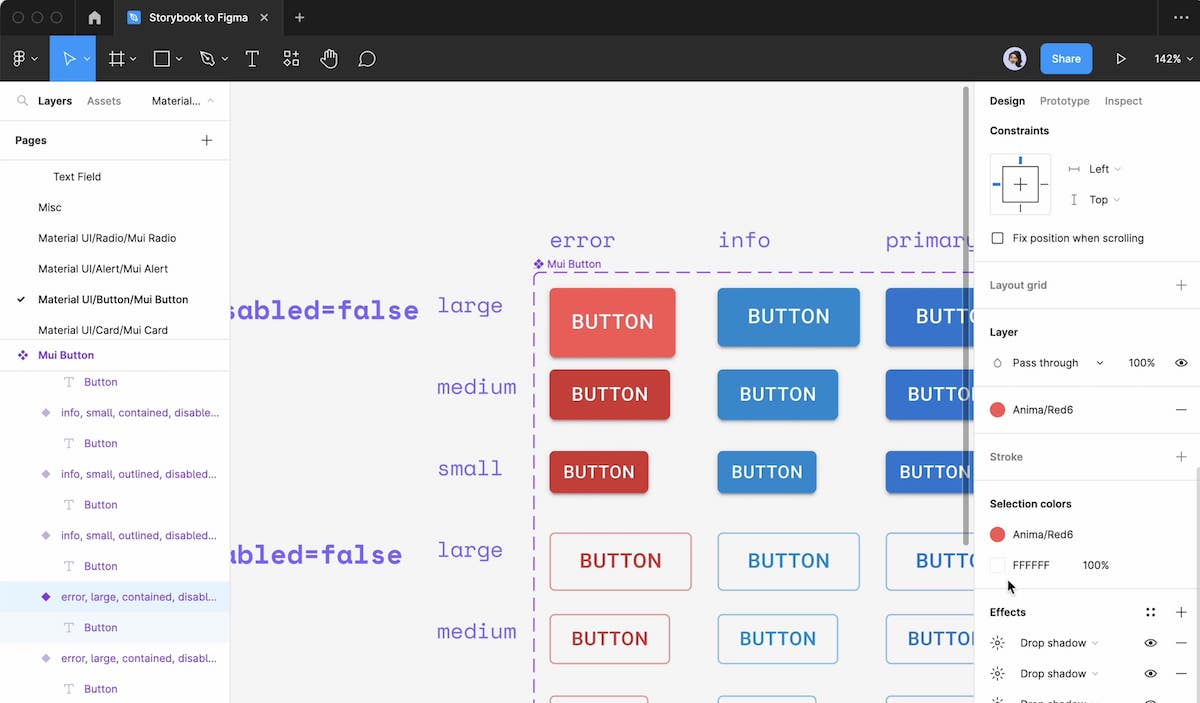Open the horizontal constraint Left dropdown
Image resolution: width=1200 pixels, height=703 pixels.
click(1104, 169)
